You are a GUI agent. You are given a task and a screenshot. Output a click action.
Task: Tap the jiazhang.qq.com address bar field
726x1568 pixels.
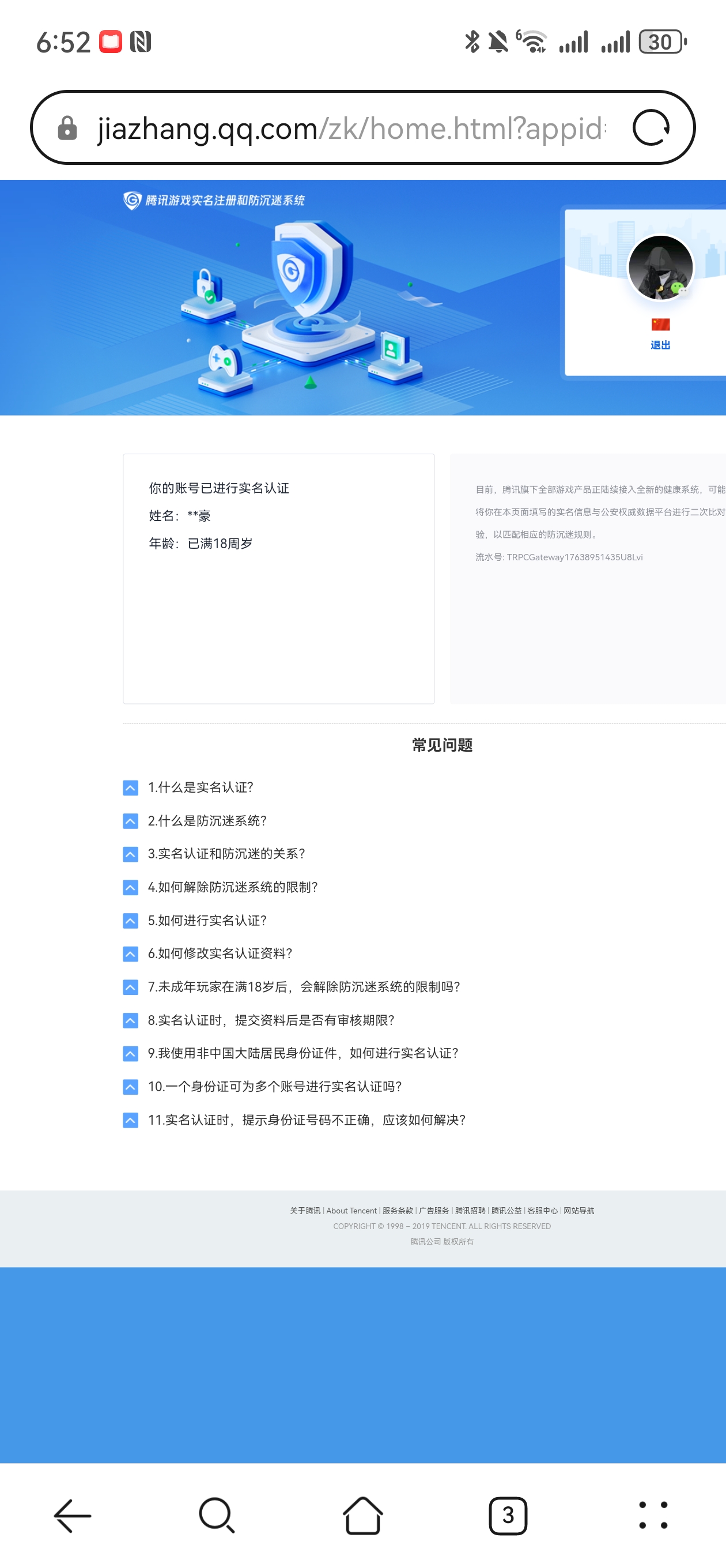[350, 129]
